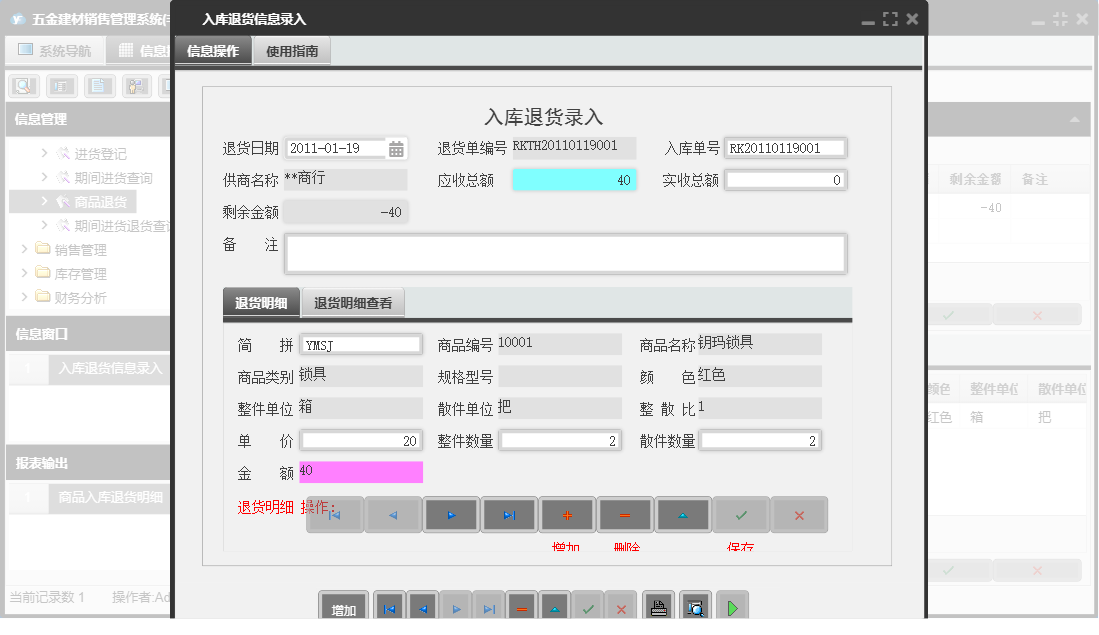The image size is (1099, 635).
Task: Open print preview via magnifier icon at bottom
Action: click(692, 605)
